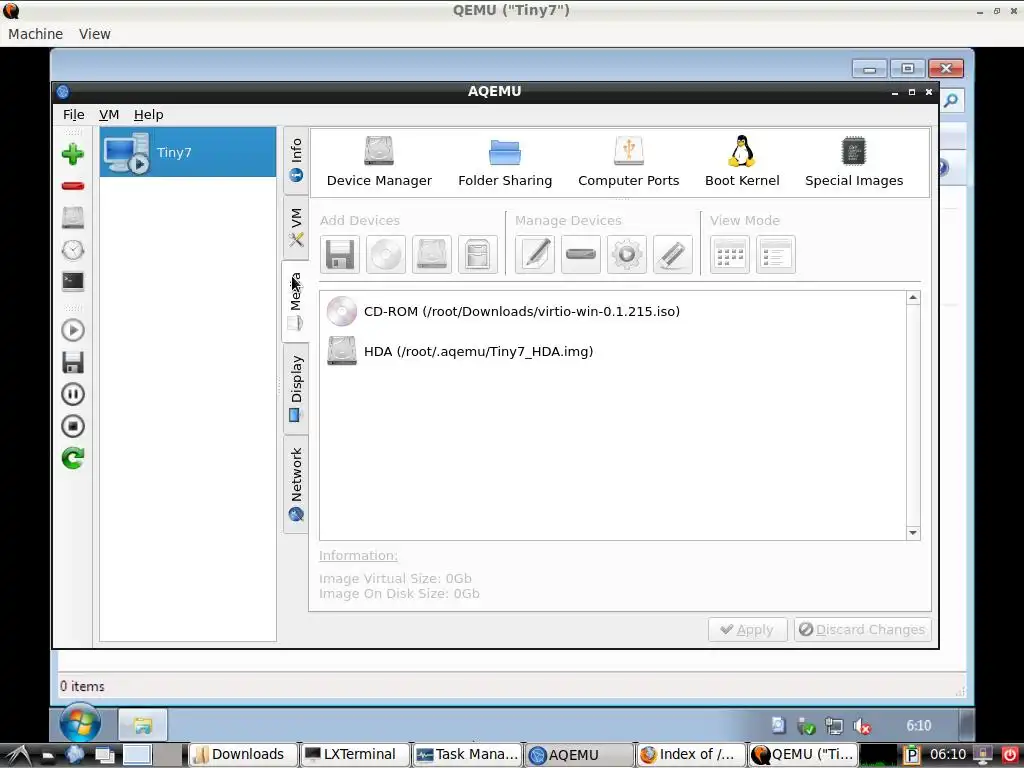The height and width of the screenshot is (768, 1024).
Task: Click the green reset VM arrow icon
Action: 72,458
